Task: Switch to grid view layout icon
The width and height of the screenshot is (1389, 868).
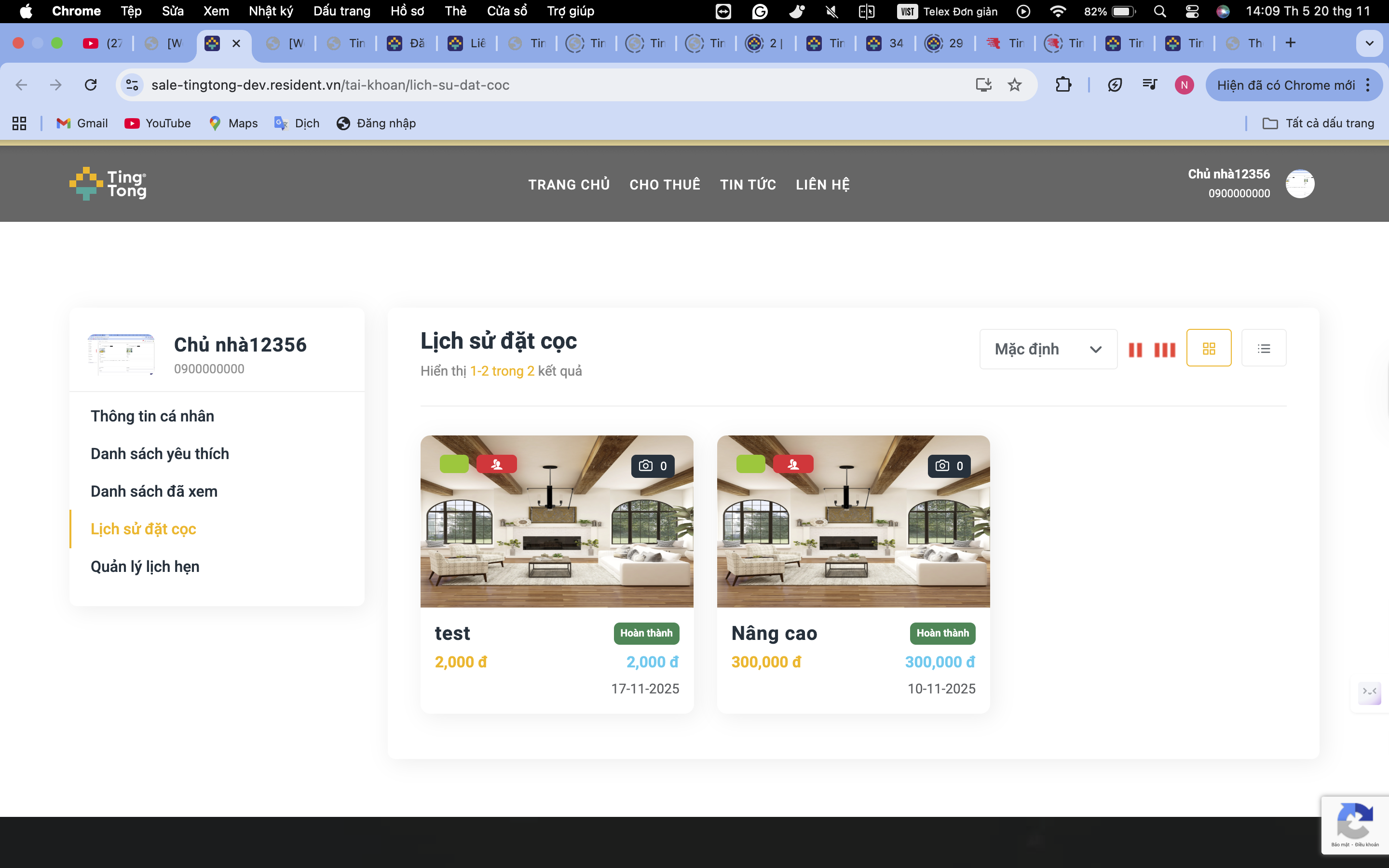Action: (1208, 349)
